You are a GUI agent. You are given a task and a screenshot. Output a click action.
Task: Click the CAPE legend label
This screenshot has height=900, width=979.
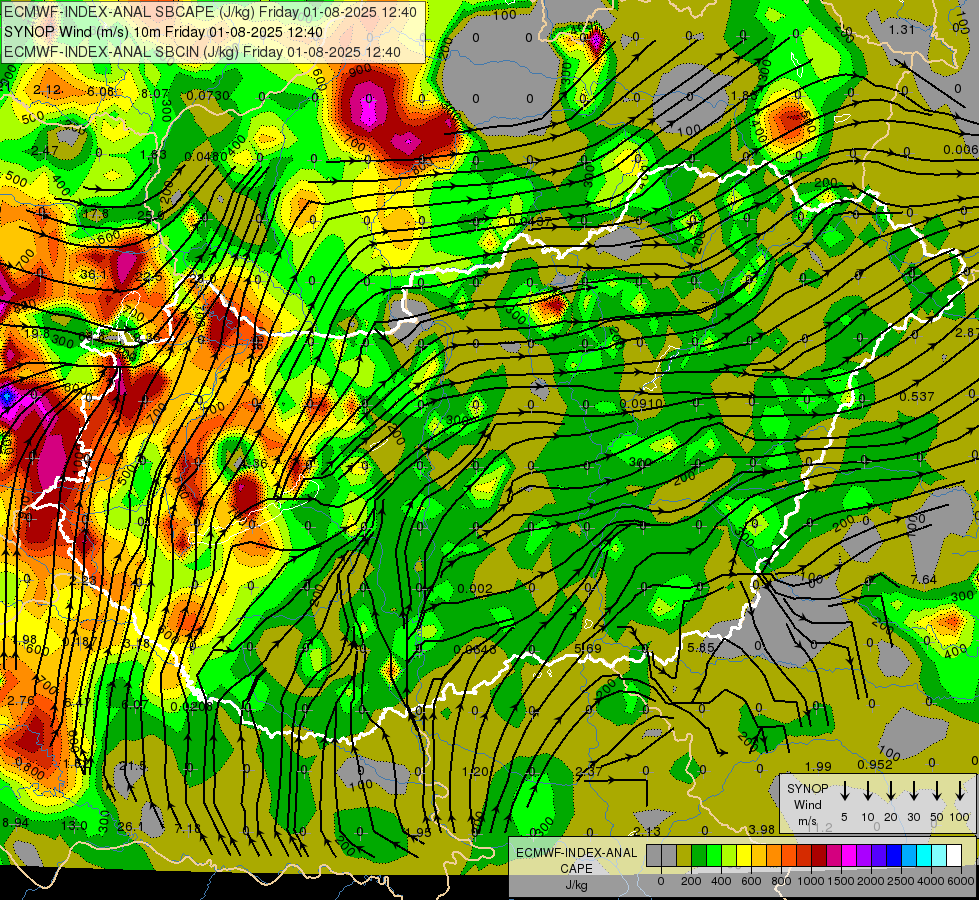tap(576, 869)
